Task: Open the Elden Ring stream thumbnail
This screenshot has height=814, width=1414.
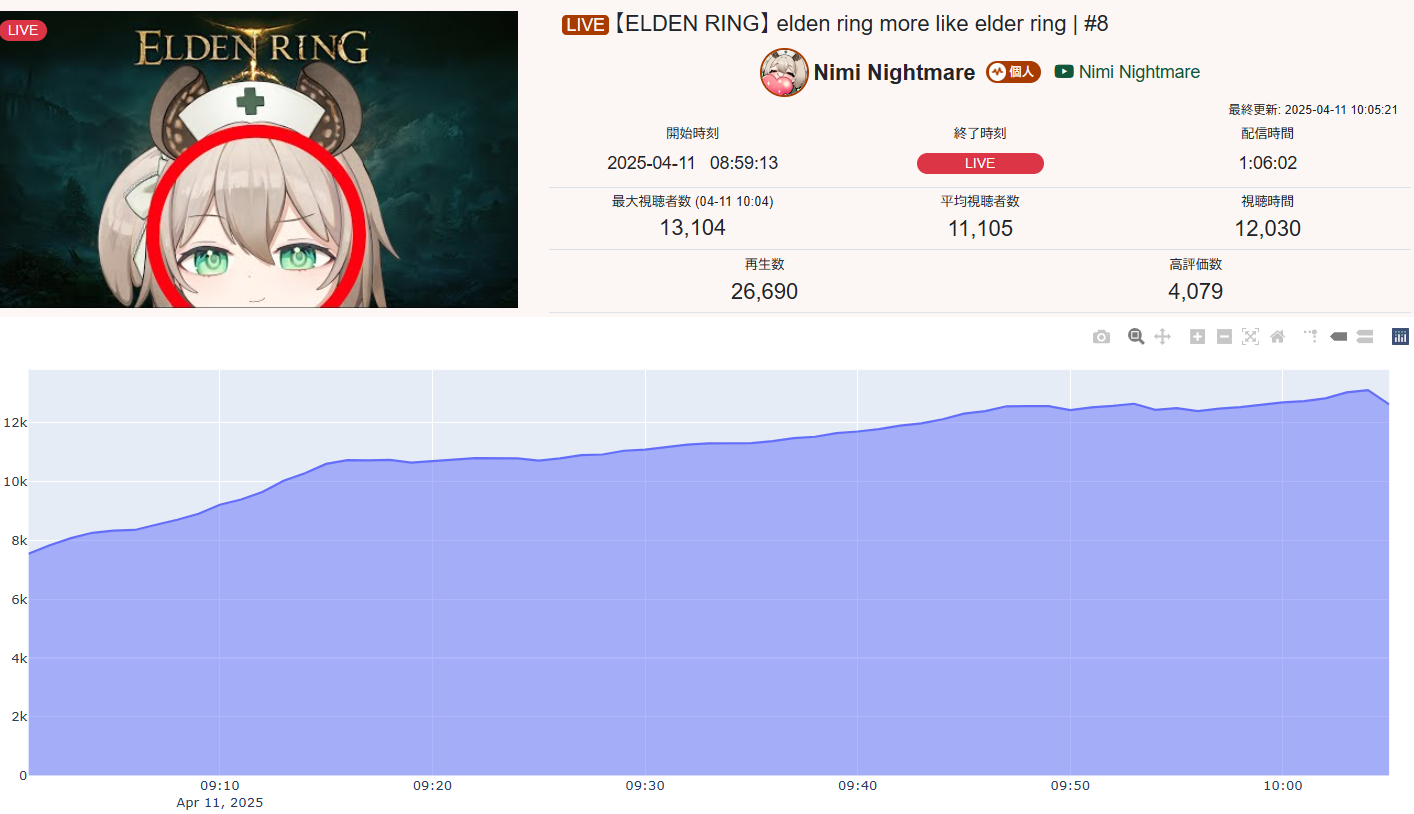Action: point(259,159)
